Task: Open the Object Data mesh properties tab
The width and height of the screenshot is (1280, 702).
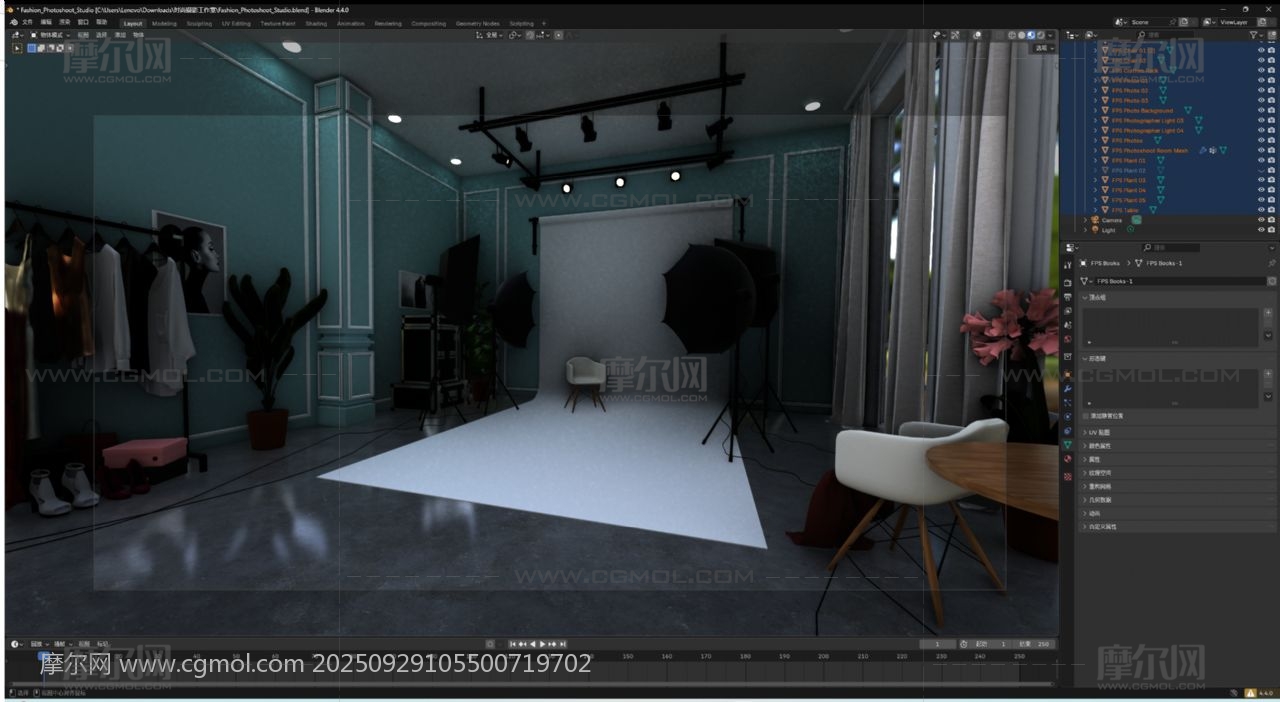Action: tap(1068, 445)
